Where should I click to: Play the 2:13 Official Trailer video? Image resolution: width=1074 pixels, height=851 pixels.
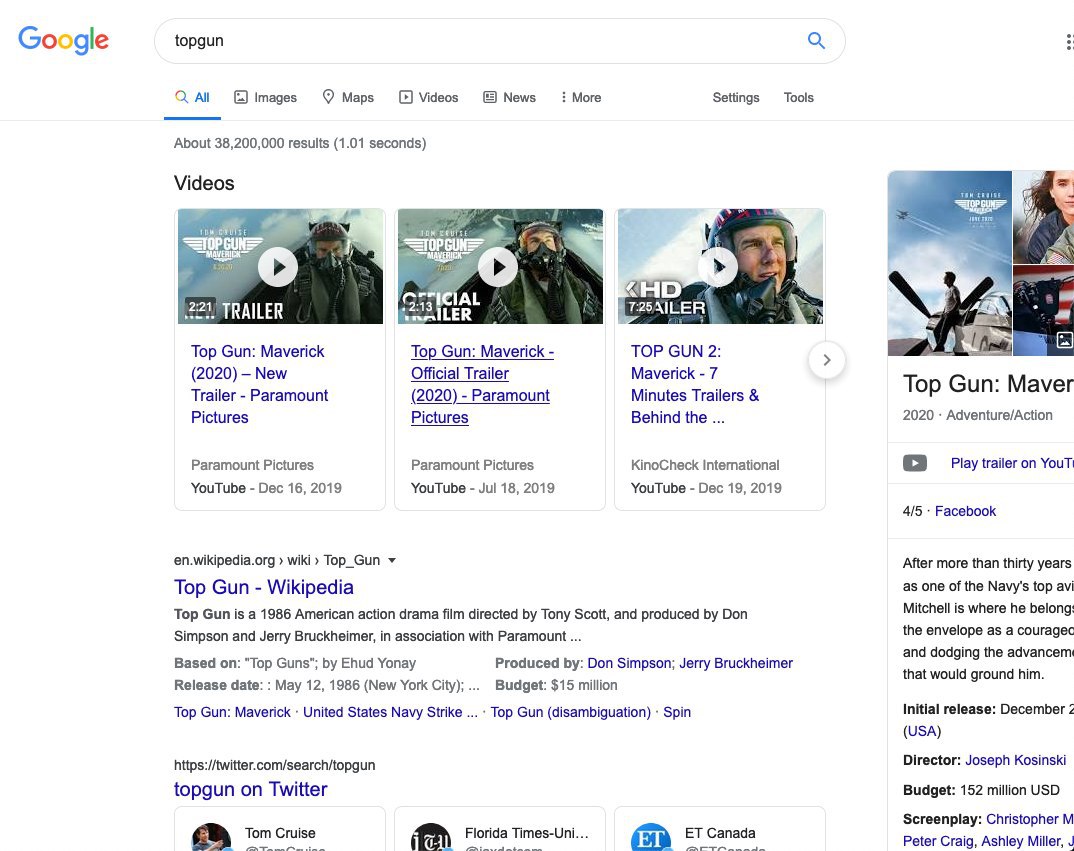point(500,267)
